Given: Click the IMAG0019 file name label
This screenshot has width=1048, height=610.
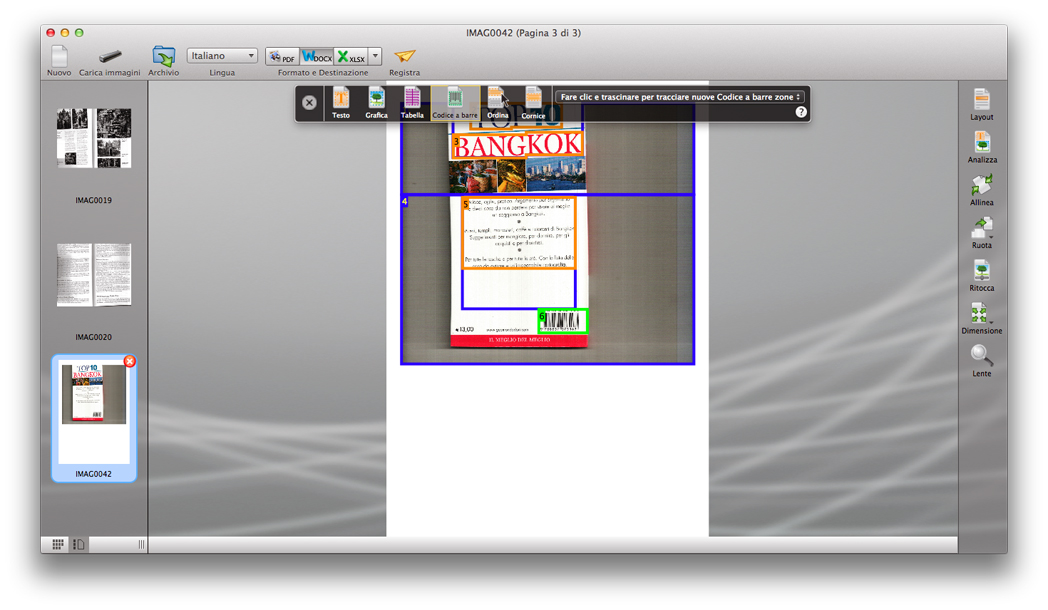Looking at the screenshot, I should coord(94,200).
